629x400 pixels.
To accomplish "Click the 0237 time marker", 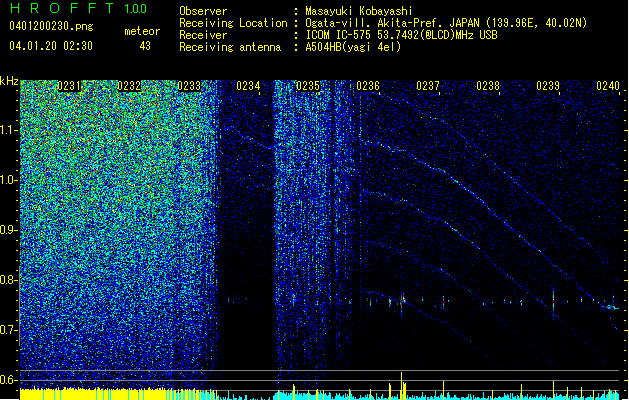I will point(428,86).
